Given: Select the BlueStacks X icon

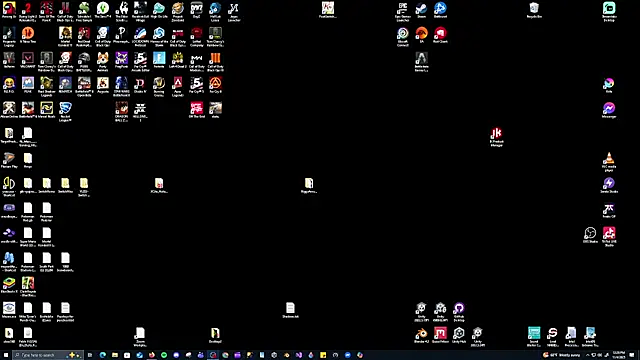Looking at the screenshot, I should click(9, 285).
